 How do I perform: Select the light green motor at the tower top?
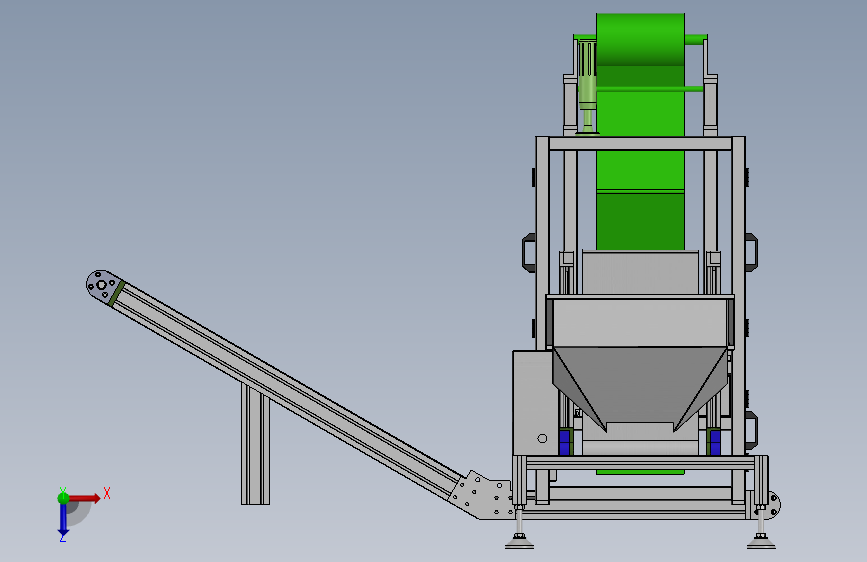tap(587, 86)
